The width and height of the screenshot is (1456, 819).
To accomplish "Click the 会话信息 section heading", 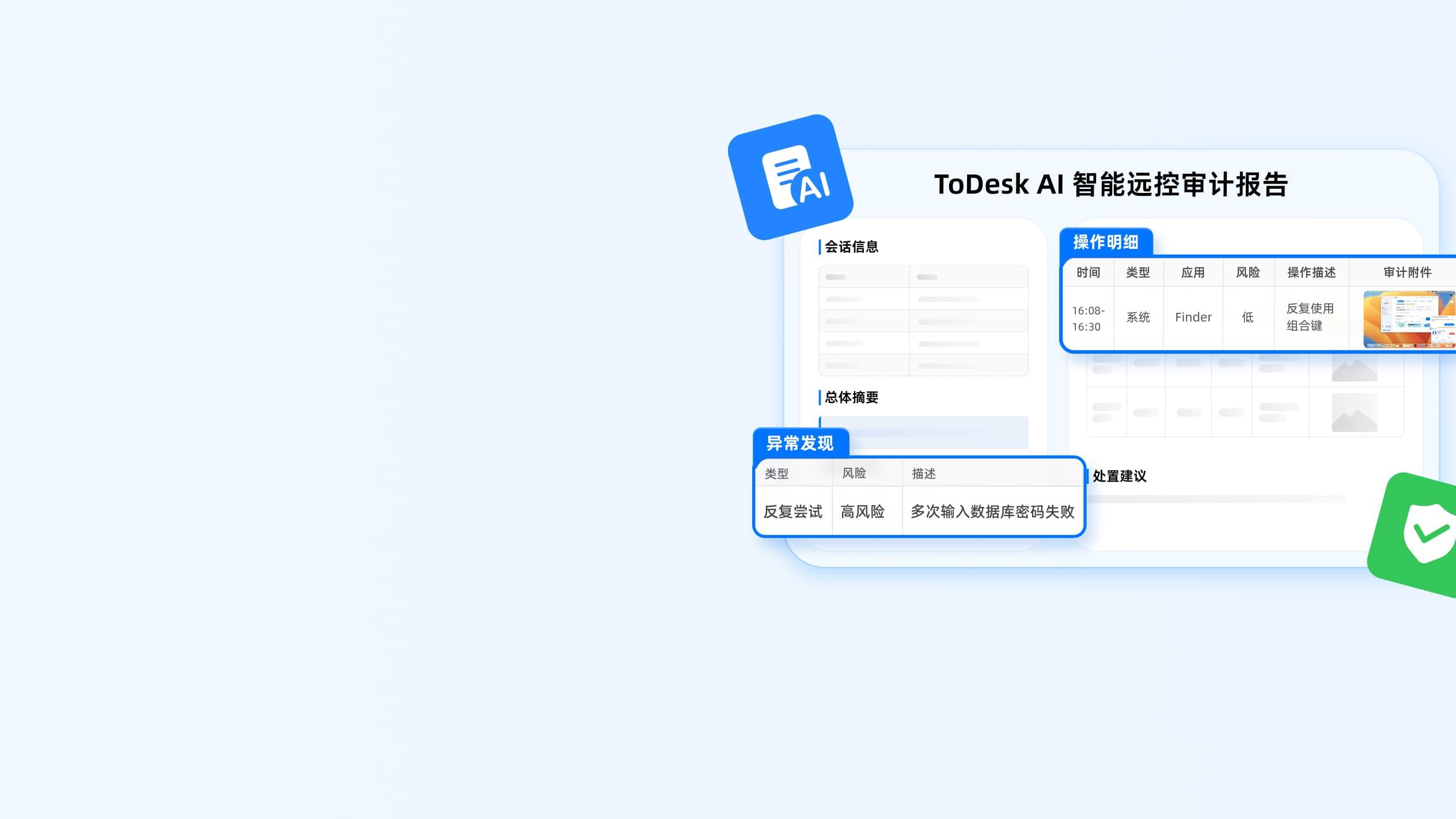I will click(x=851, y=247).
